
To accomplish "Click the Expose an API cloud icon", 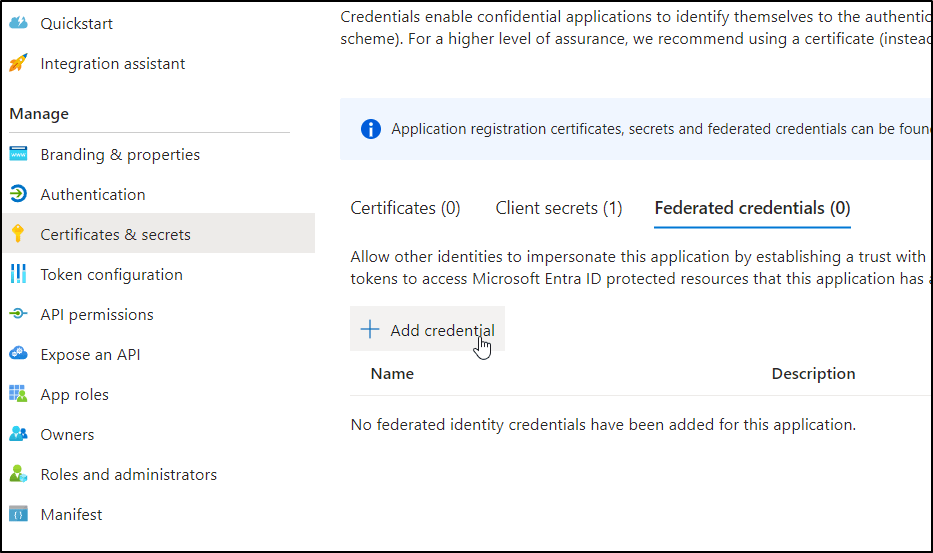I will click(18, 354).
